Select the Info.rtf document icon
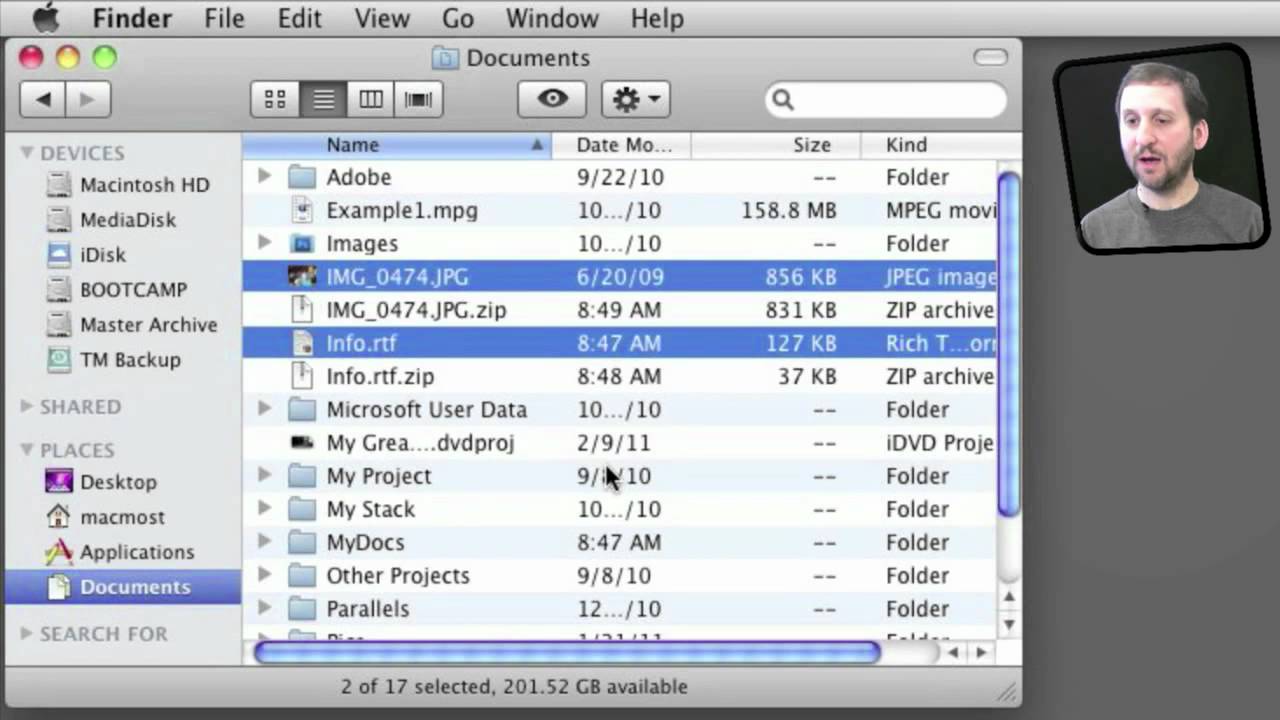Image resolution: width=1280 pixels, height=720 pixels. point(301,343)
